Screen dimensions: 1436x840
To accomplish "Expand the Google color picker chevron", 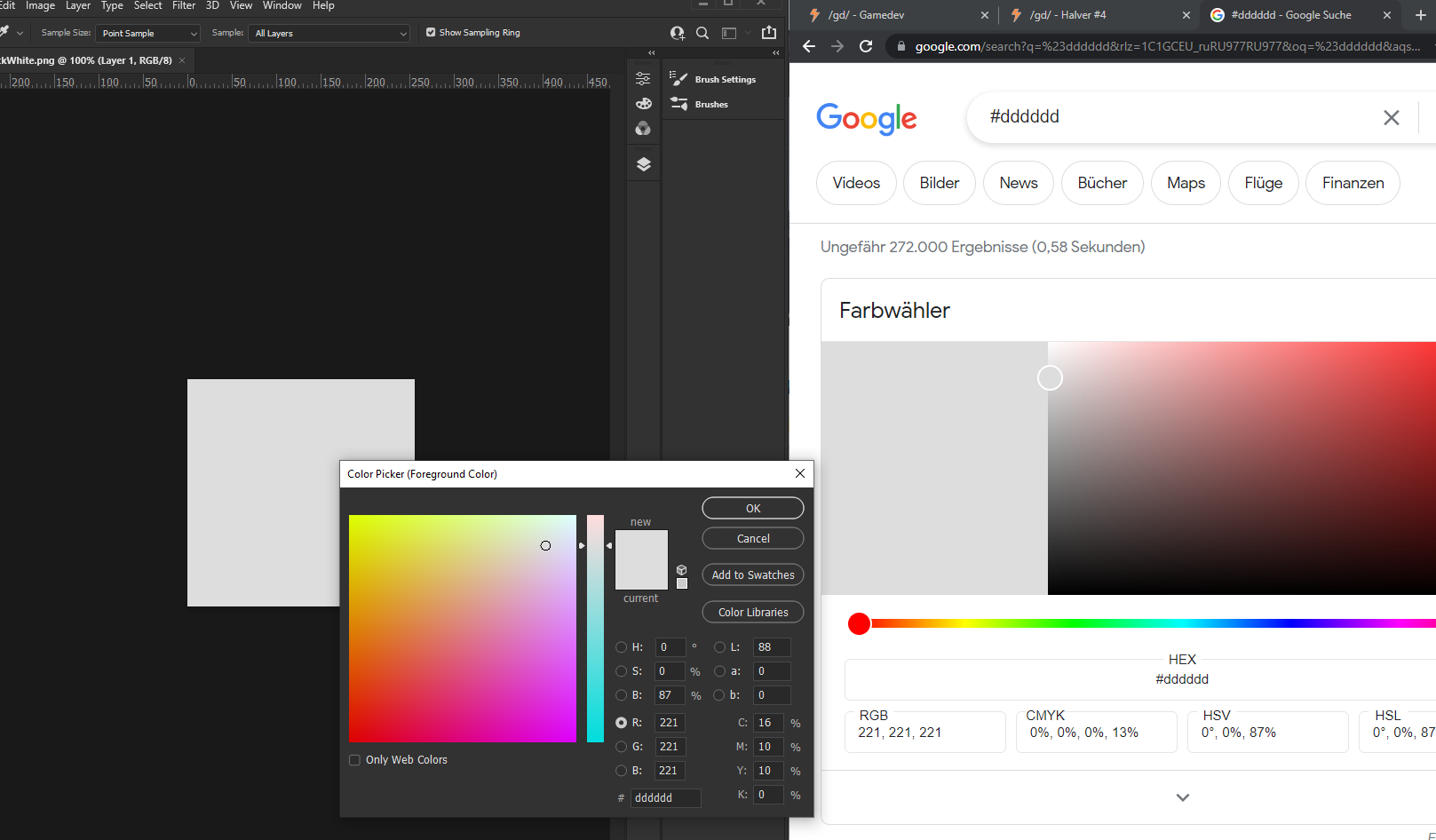I will point(1182,797).
